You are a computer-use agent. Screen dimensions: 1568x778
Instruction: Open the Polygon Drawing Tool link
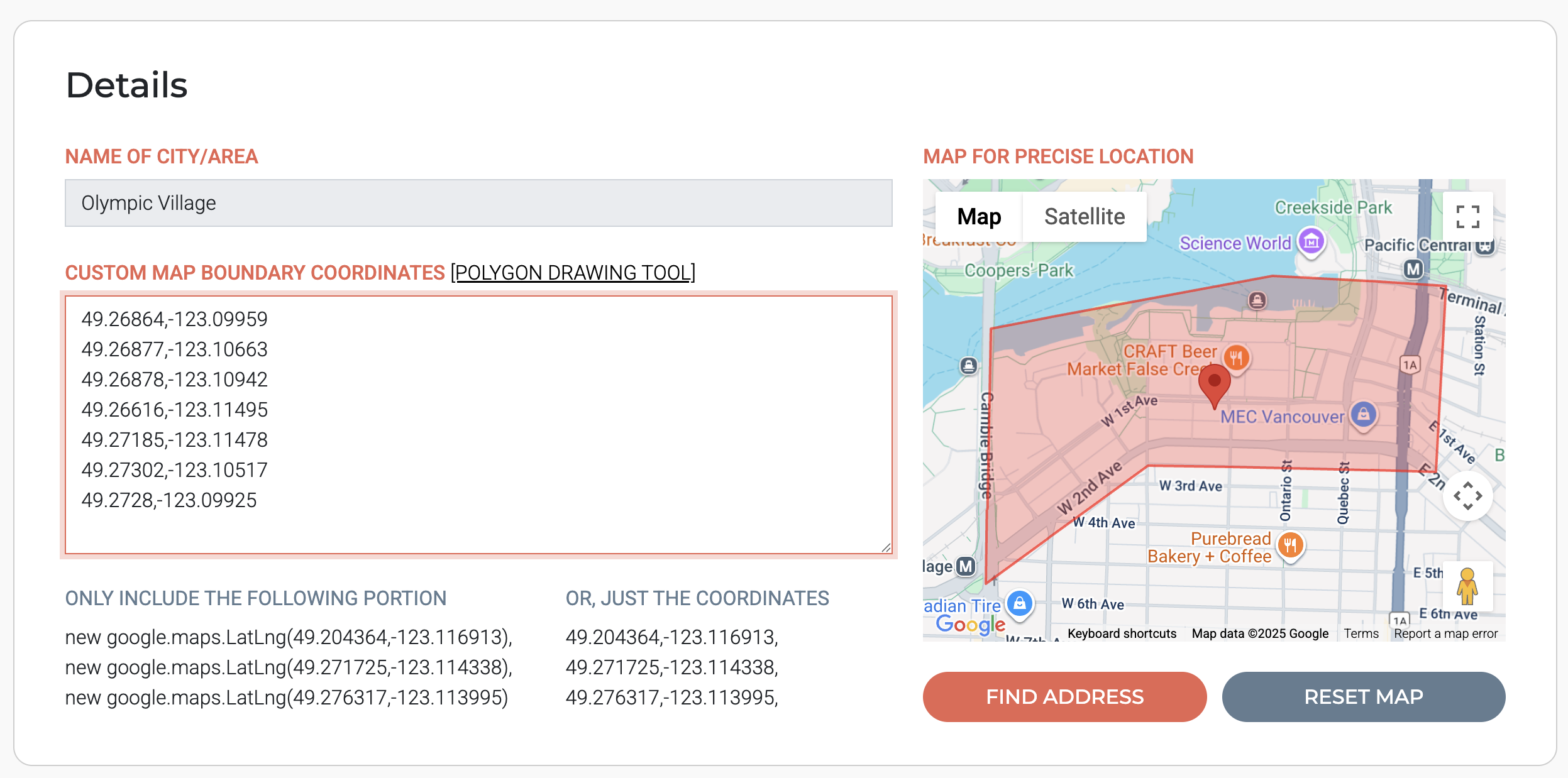coord(573,273)
